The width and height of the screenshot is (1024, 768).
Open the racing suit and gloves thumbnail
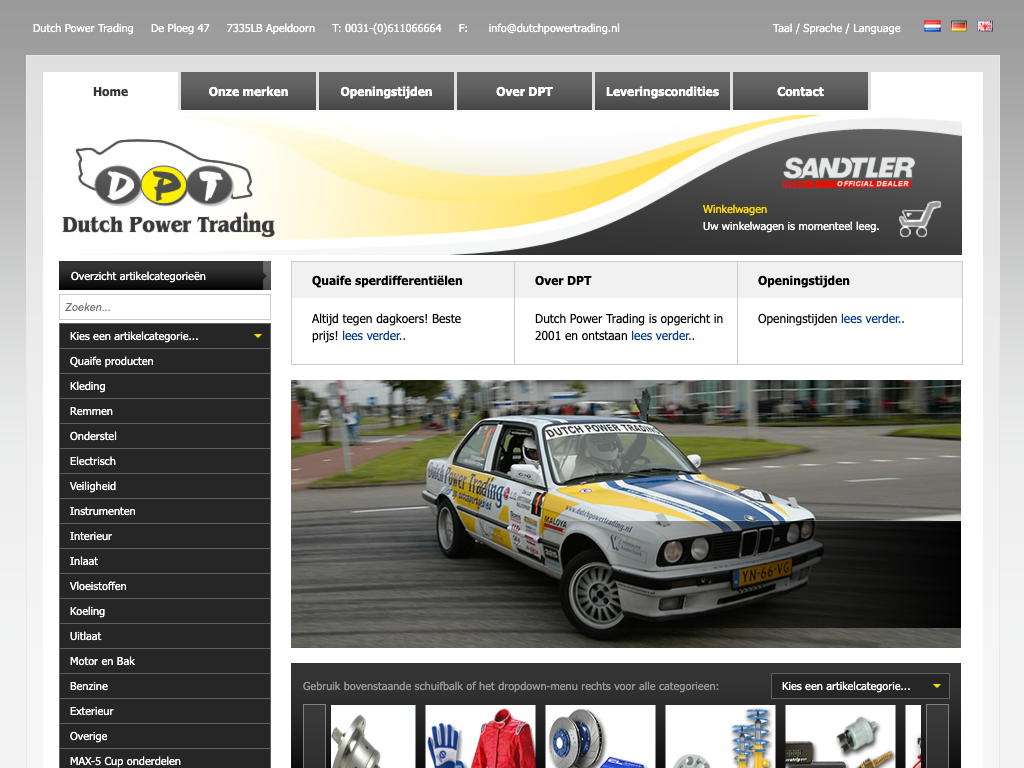[480, 737]
